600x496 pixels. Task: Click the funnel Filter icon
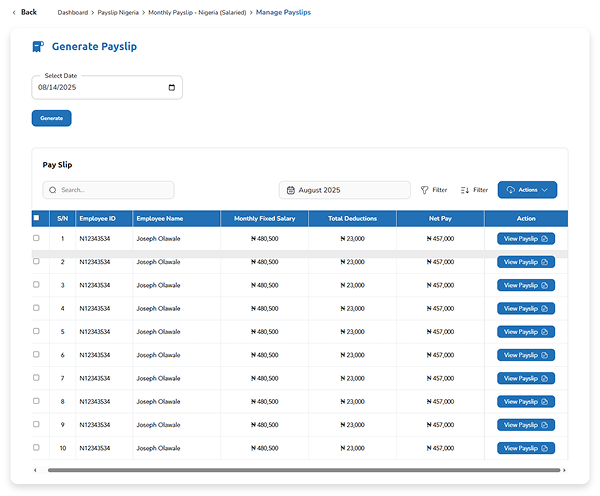[x=424, y=190]
